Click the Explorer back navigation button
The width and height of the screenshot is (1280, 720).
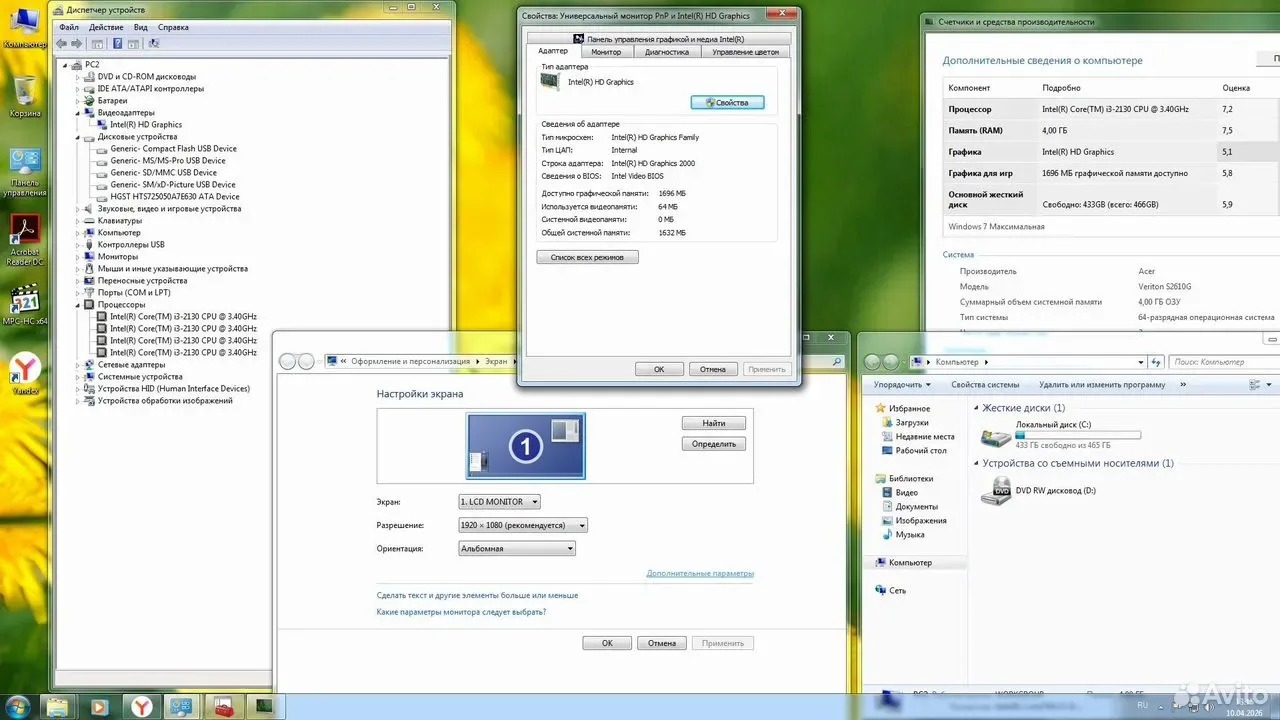[873, 362]
